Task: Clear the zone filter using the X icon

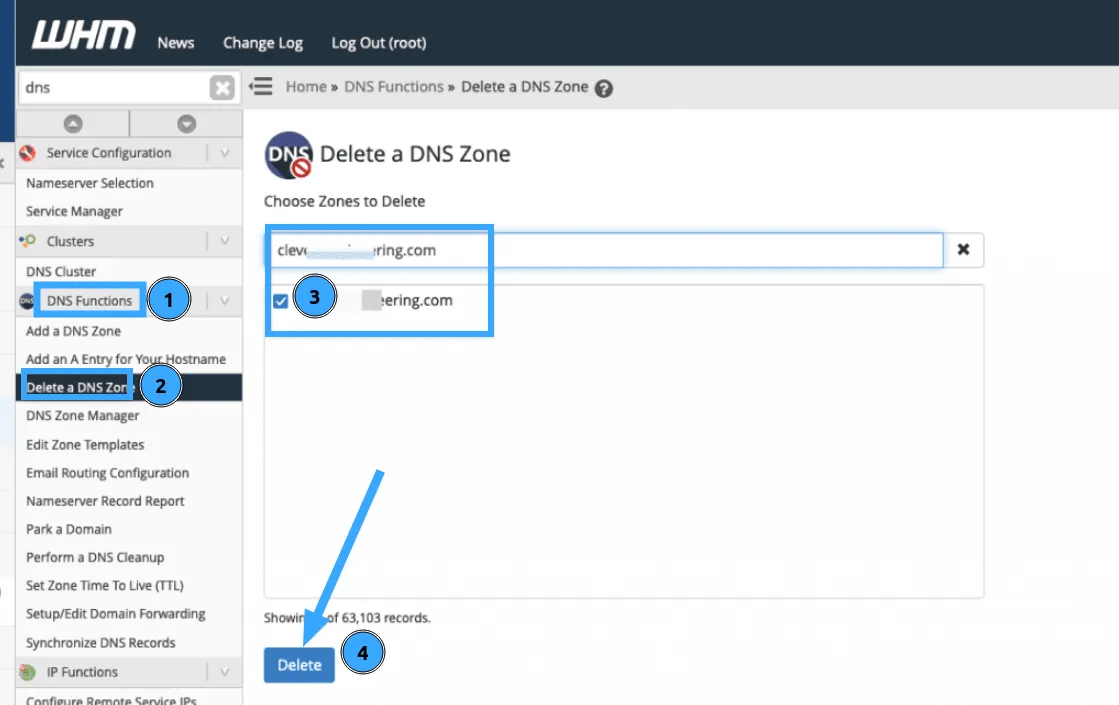Action: tap(963, 250)
